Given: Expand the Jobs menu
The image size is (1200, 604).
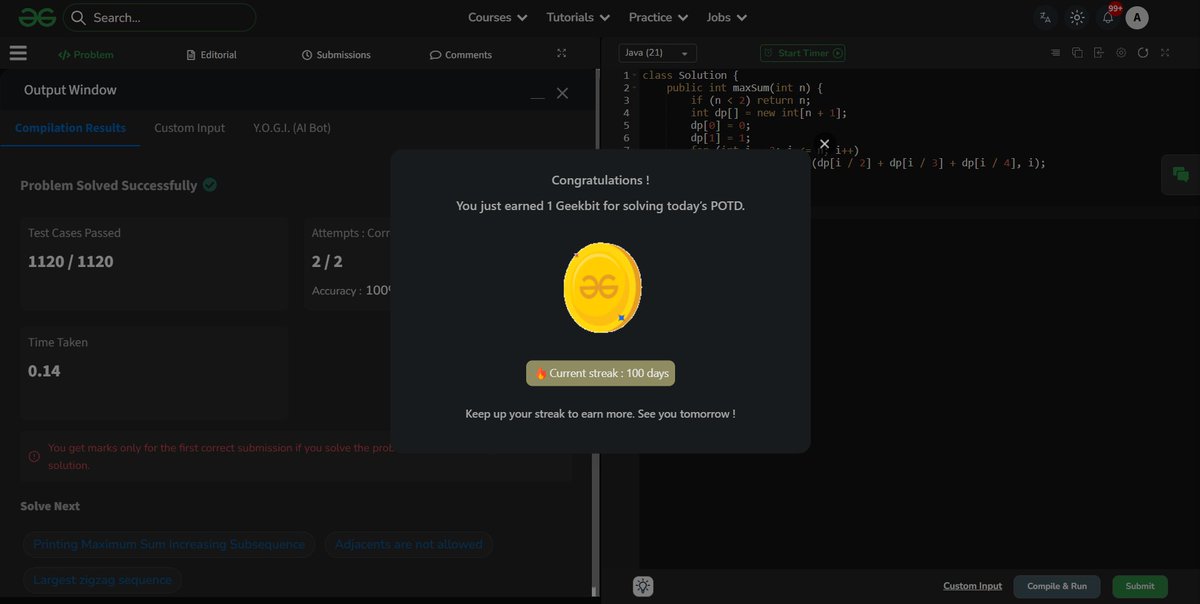Looking at the screenshot, I should 726,17.
